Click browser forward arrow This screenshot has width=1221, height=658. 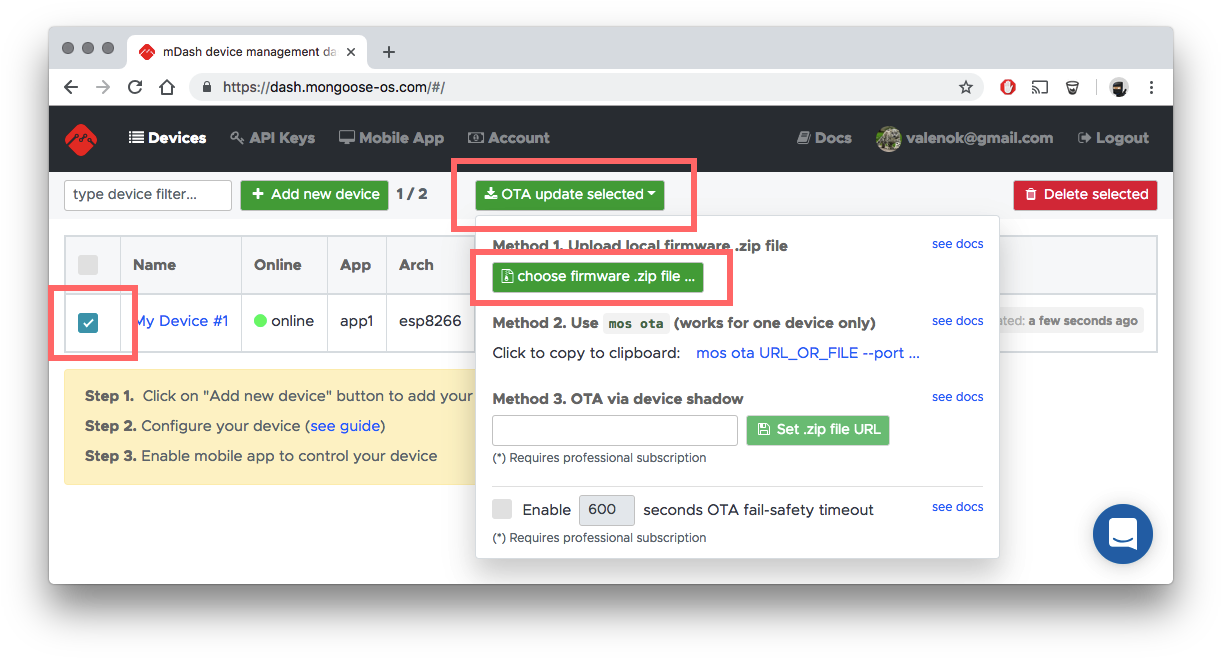pyautogui.click(x=103, y=87)
